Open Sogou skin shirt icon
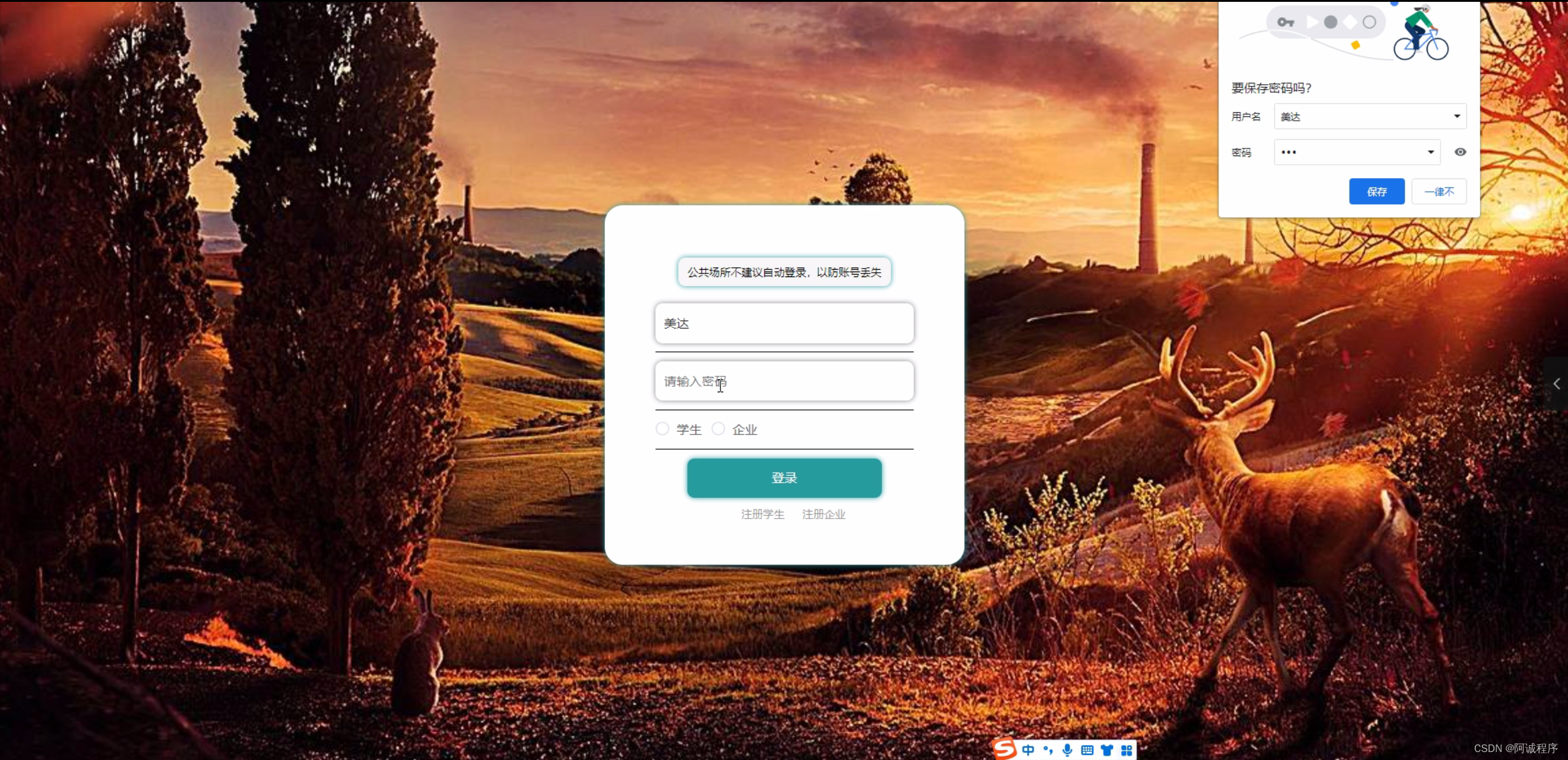This screenshot has height=760, width=1568. [x=1106, y=750]
